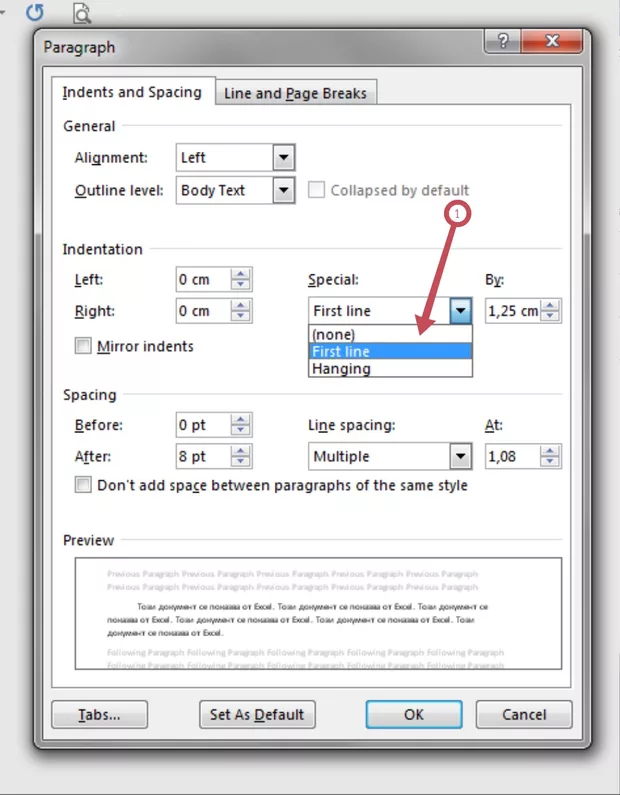620x795 pixels.
Task: Click the Left indentation field
Action: click(203, 279)
